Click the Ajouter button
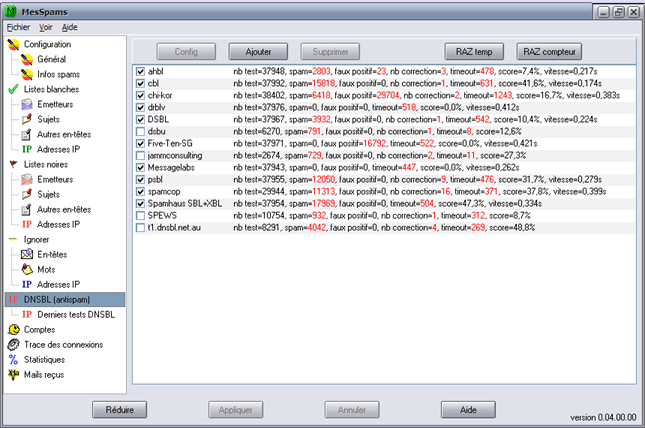 tap(251, 50)
